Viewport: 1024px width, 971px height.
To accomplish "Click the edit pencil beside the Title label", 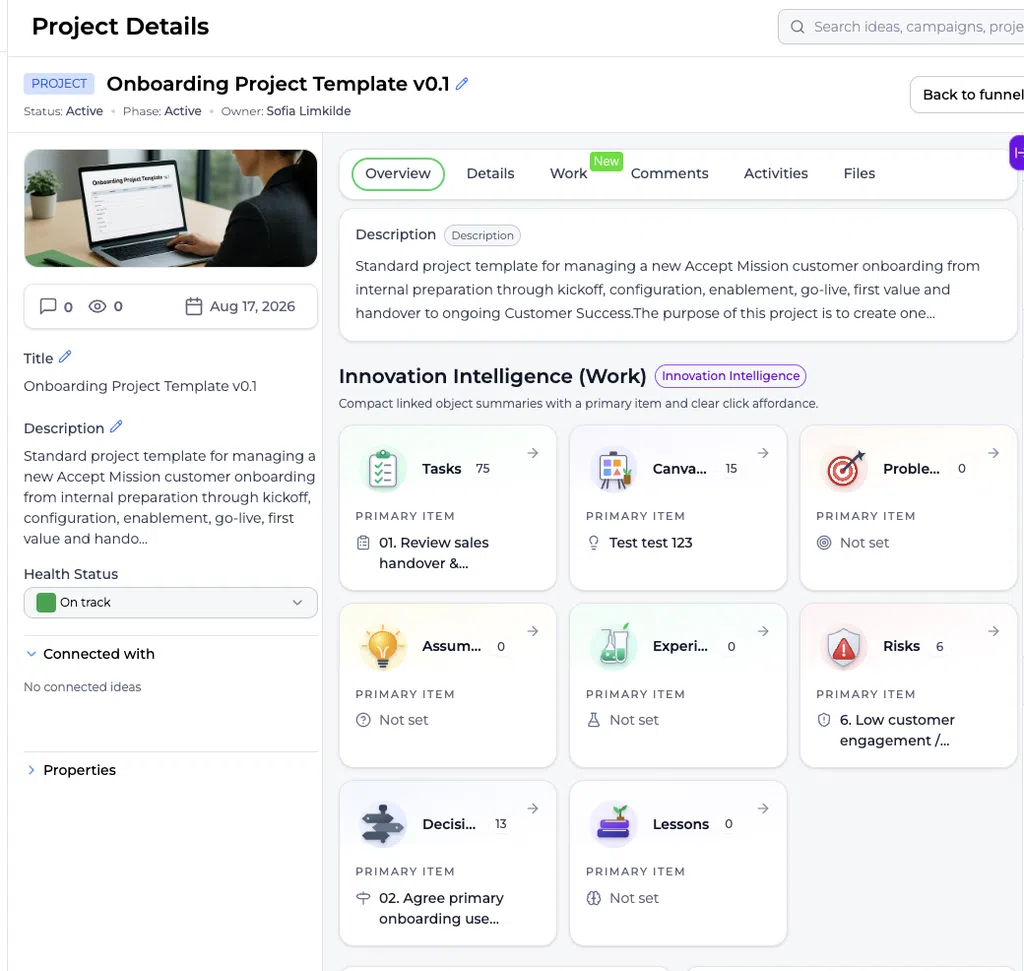I will 65,357.
